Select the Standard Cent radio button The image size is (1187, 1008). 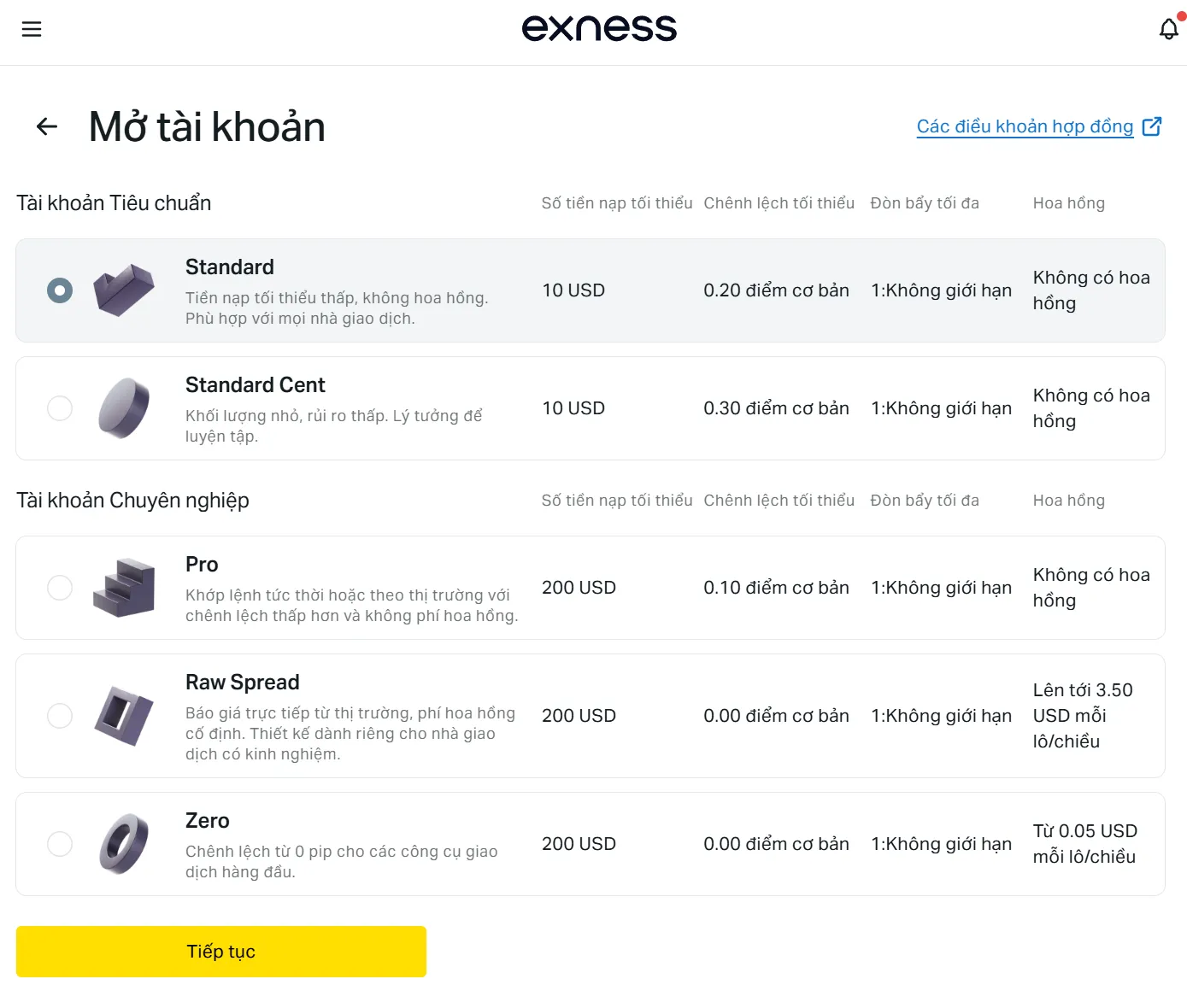[x=60, y=408]
